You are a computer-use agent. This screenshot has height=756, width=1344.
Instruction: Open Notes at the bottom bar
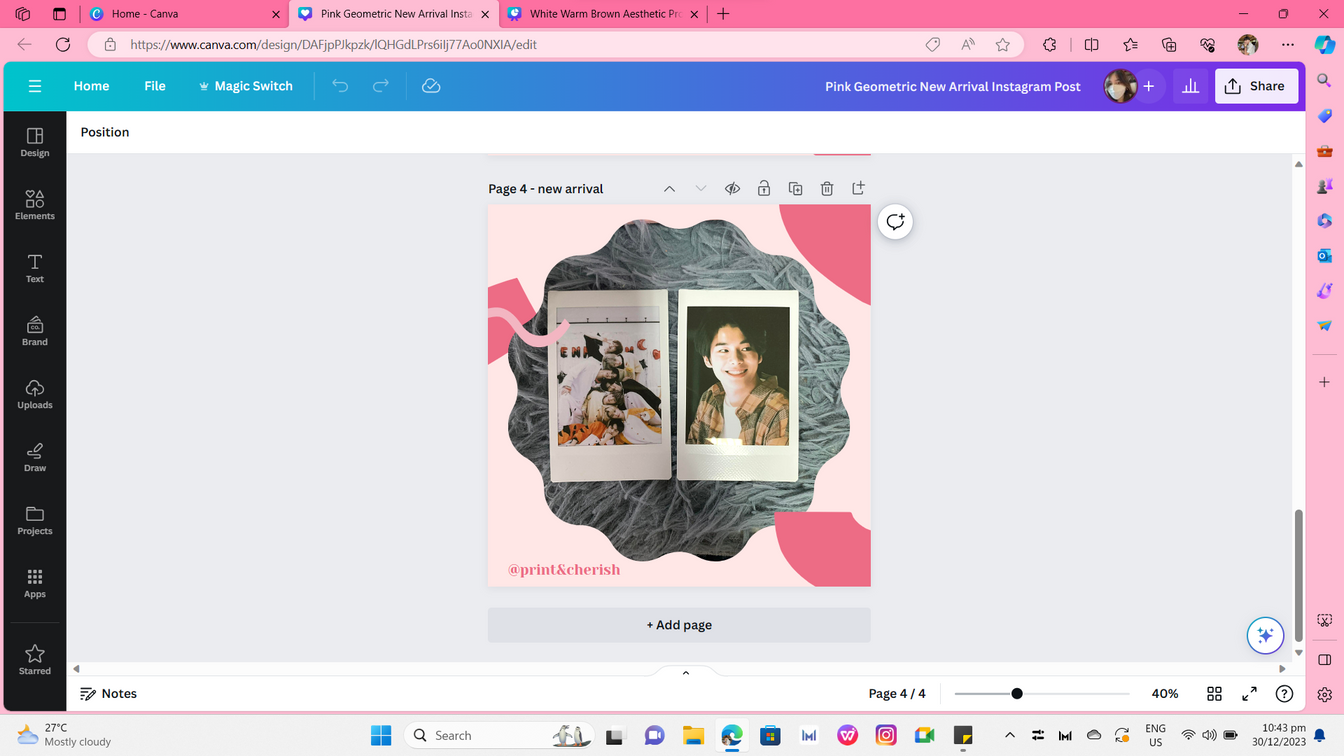109,693
